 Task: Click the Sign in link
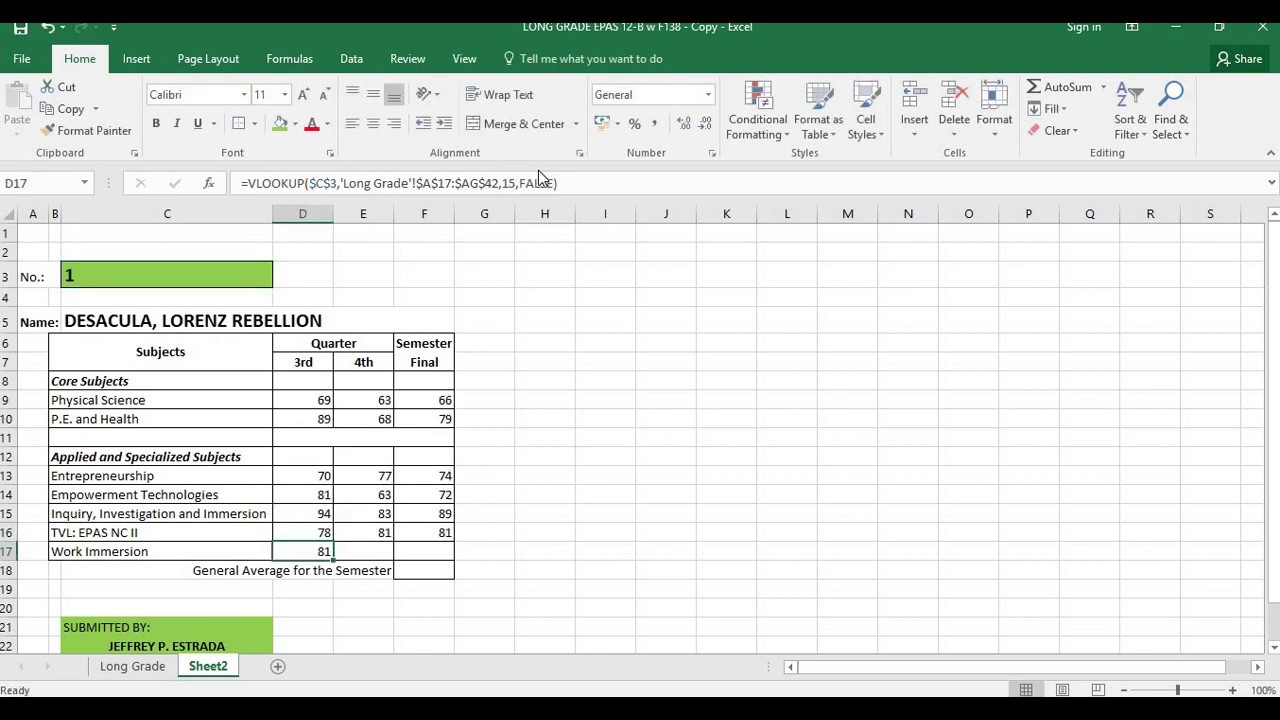(x=1083, y=27)
